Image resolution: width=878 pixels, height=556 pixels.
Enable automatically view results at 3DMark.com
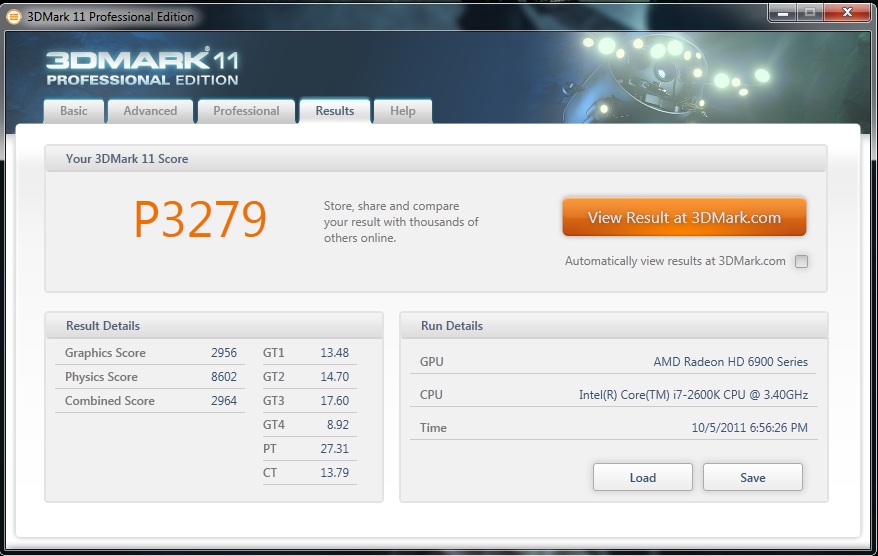point(801,261)
